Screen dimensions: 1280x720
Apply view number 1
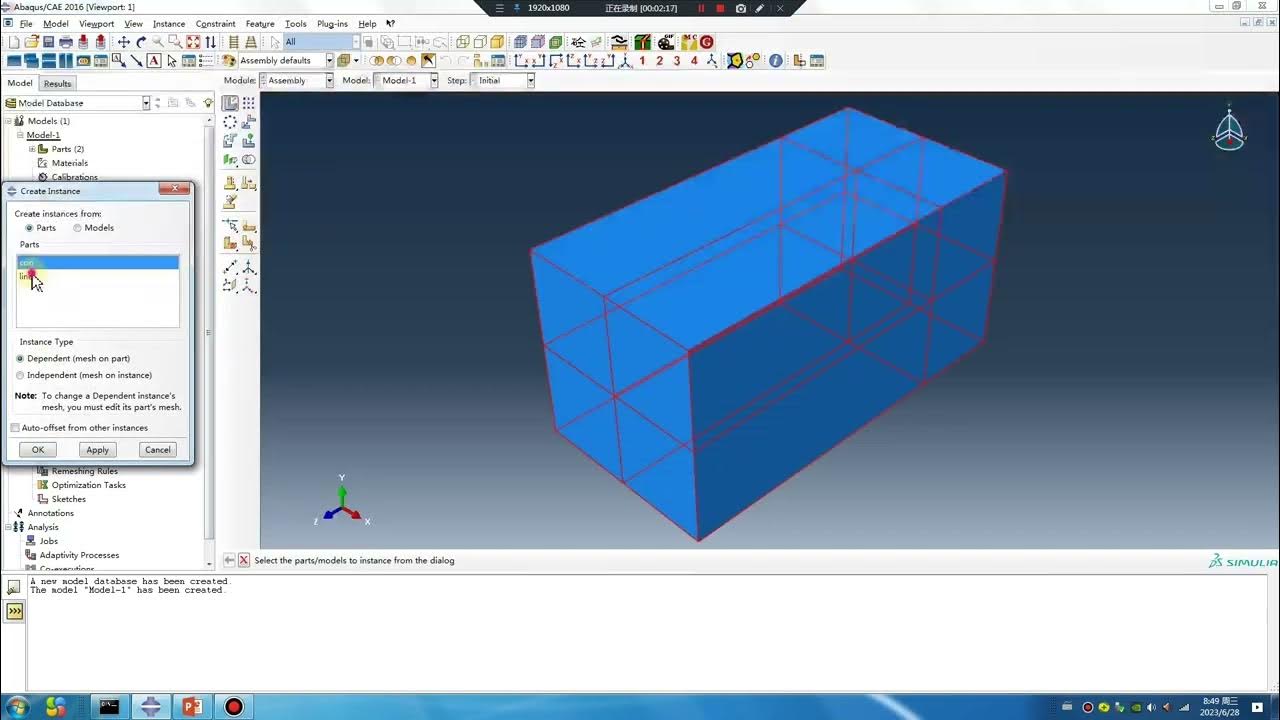click(x=642, y=60)
